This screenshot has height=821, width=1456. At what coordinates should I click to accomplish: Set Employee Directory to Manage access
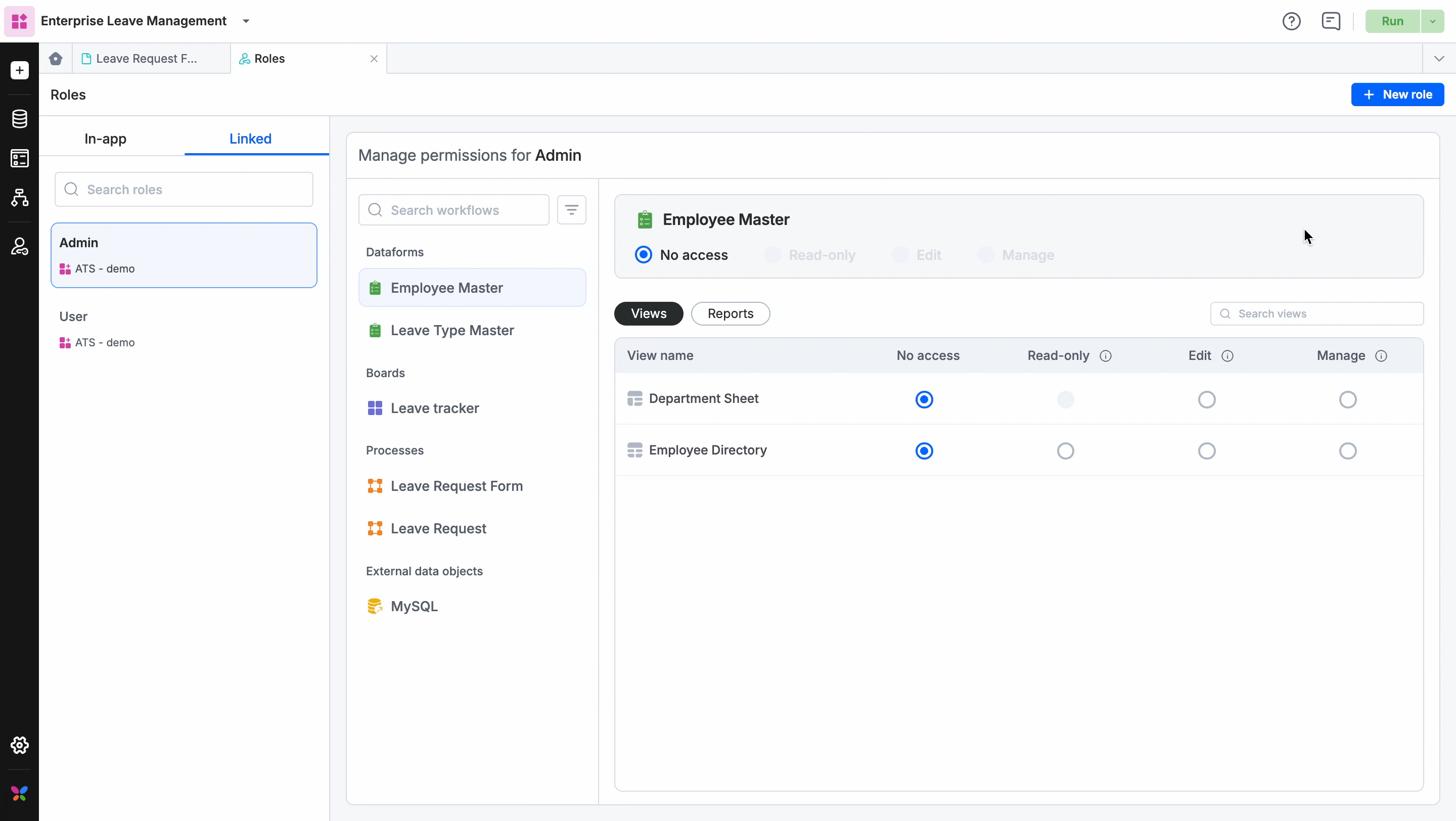click(1347, 451)
